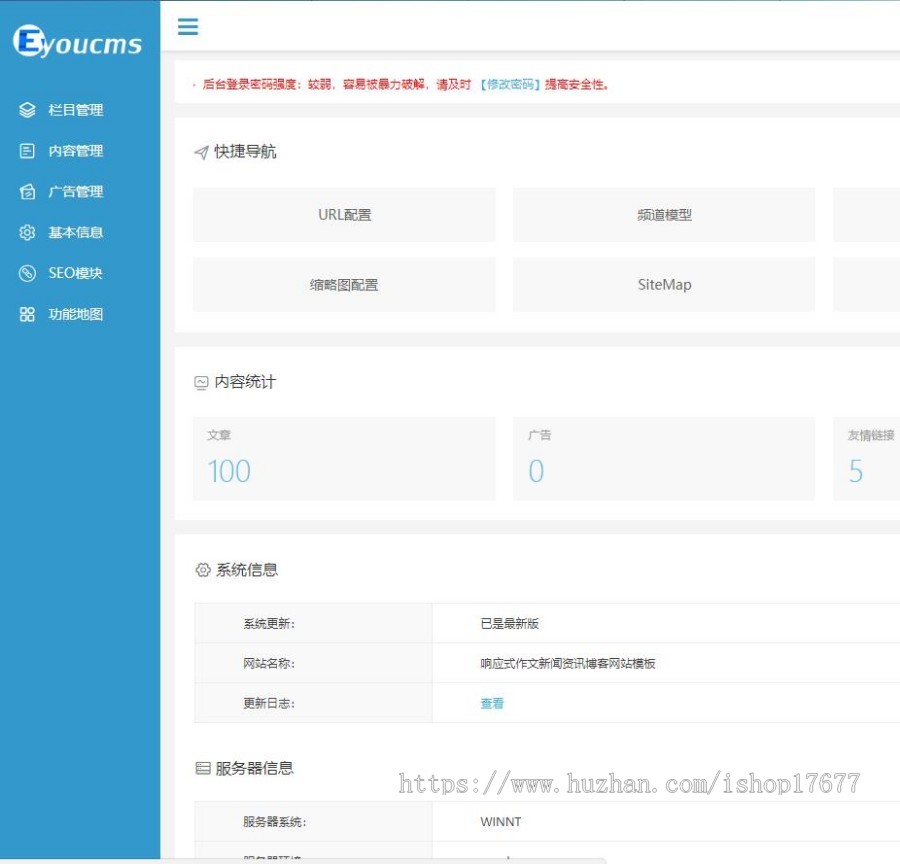This screenshot has width=900, height=864.
Task: Click the 已是最新版 status text
Action: click(x=510, y=623)
